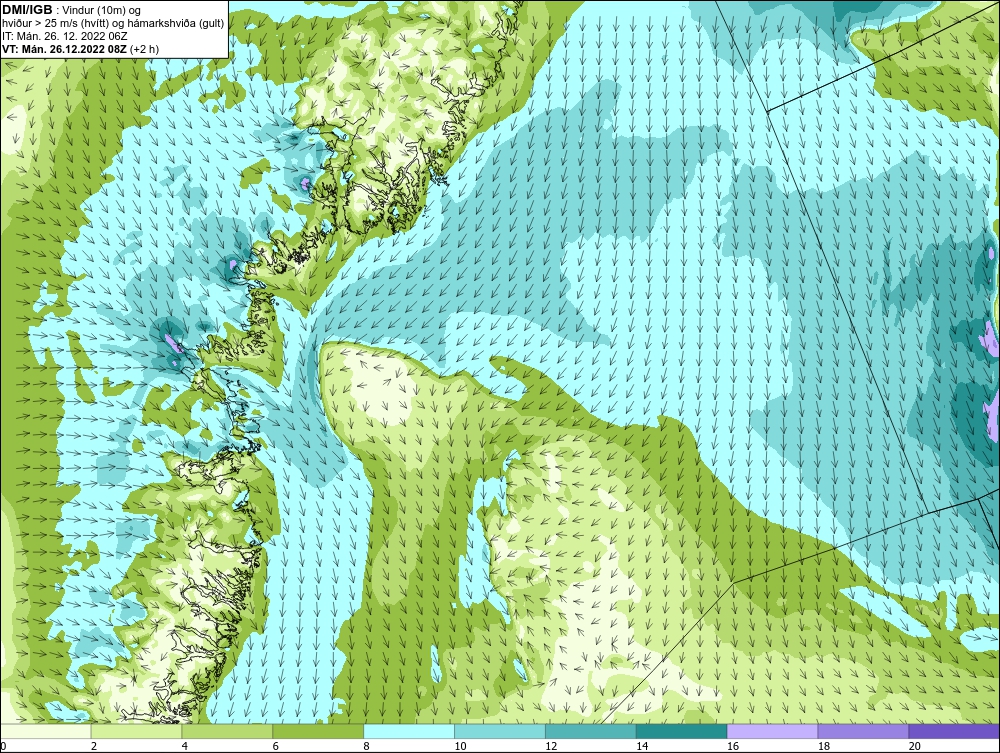
Task: Click the 8–10 m/s light cyan swatch
Action: pyautogui.click(x=409, y=731)
